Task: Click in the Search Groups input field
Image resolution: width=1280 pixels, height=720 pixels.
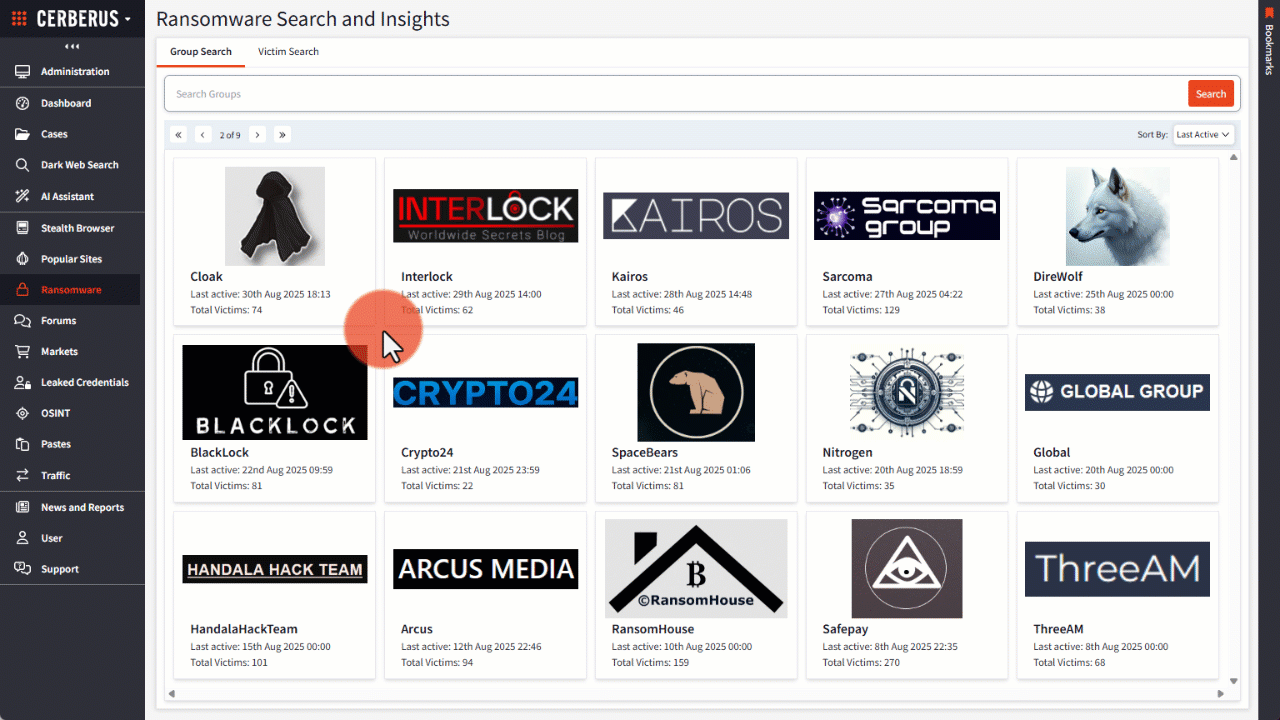Action: [x=675, y=94]
